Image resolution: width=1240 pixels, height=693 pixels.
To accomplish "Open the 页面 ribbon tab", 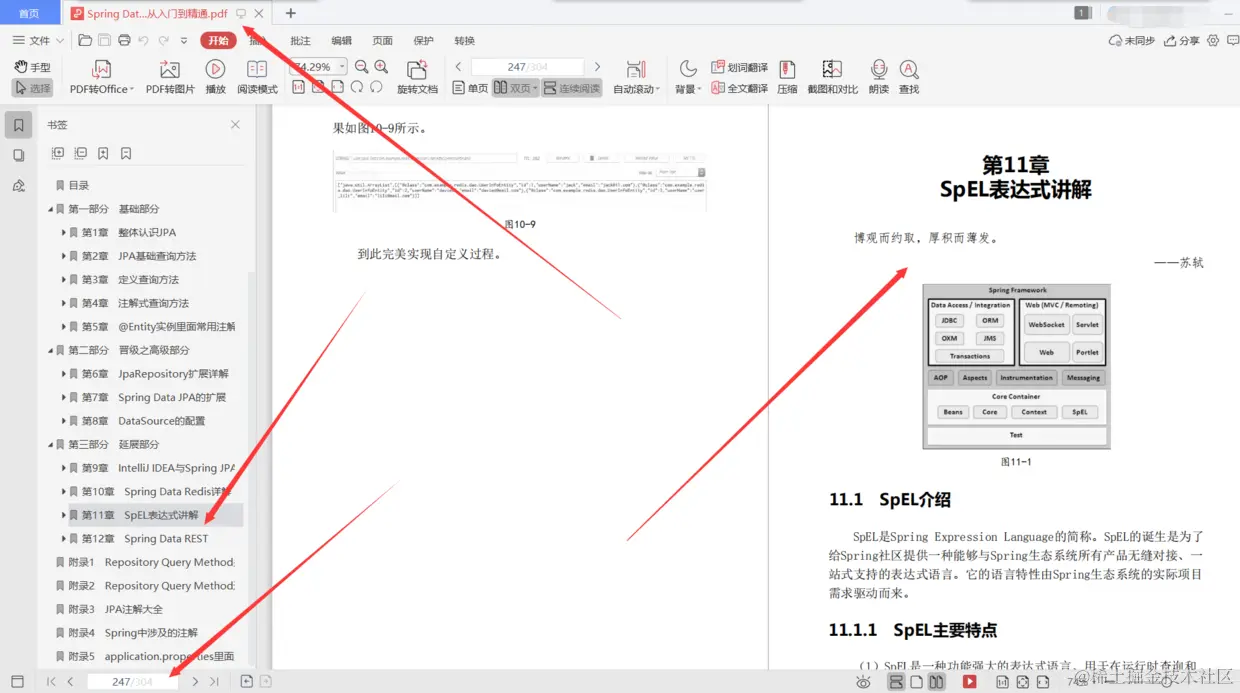I will point(382,41).
